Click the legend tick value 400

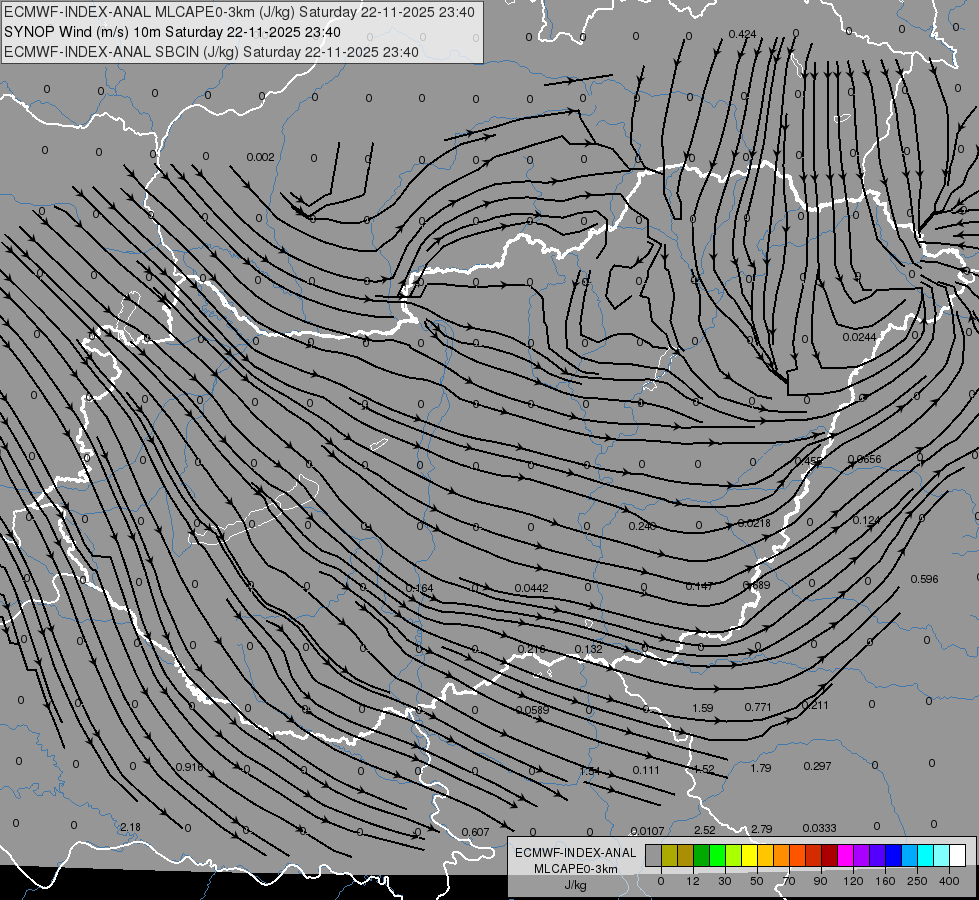pos(949,881)
